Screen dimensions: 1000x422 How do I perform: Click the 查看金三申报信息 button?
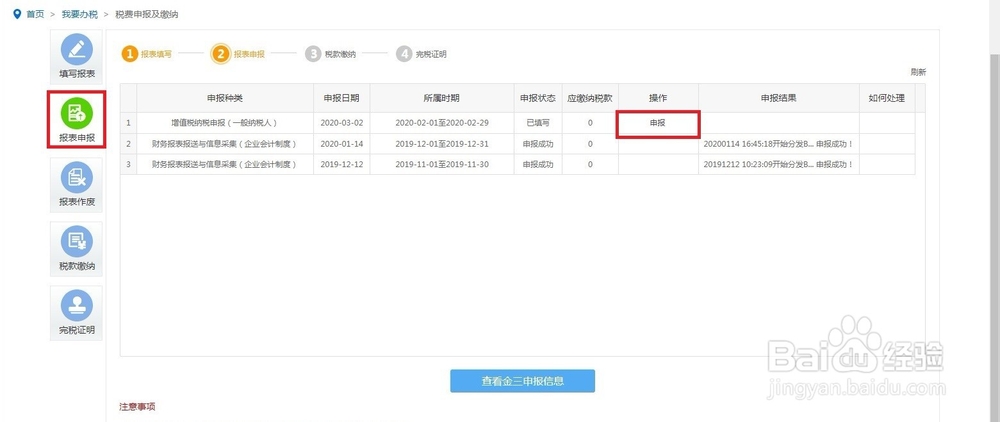coord(522,381)
